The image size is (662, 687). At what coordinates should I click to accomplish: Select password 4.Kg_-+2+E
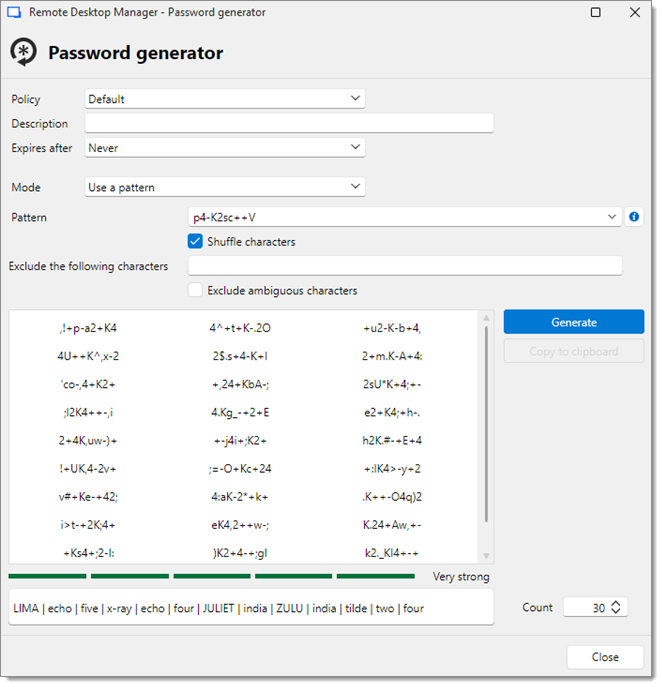241,414
